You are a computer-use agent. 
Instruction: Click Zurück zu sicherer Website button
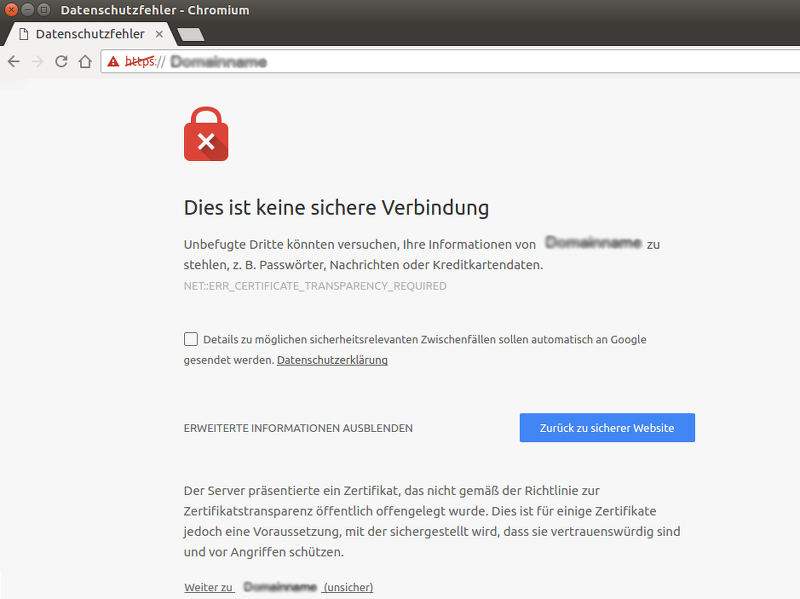(x=607, y=428)
